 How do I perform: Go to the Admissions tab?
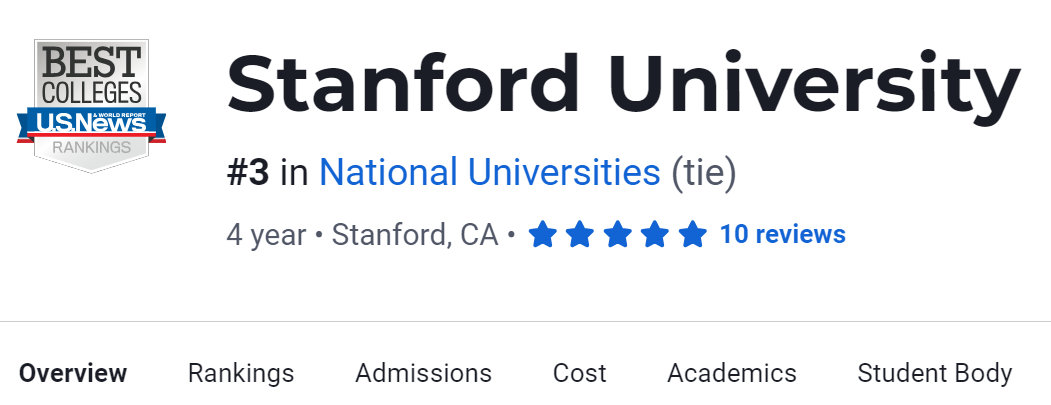(x=423, y=374)
